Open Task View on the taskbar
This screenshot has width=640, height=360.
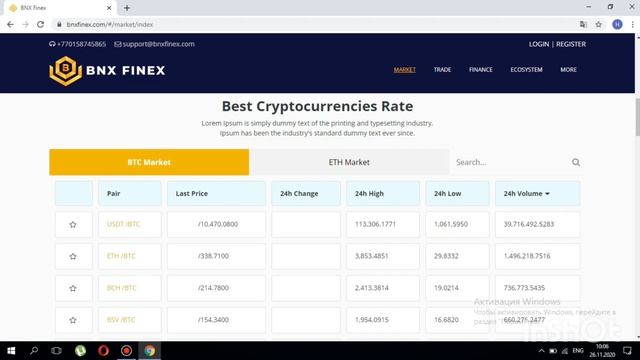[56, 351]
